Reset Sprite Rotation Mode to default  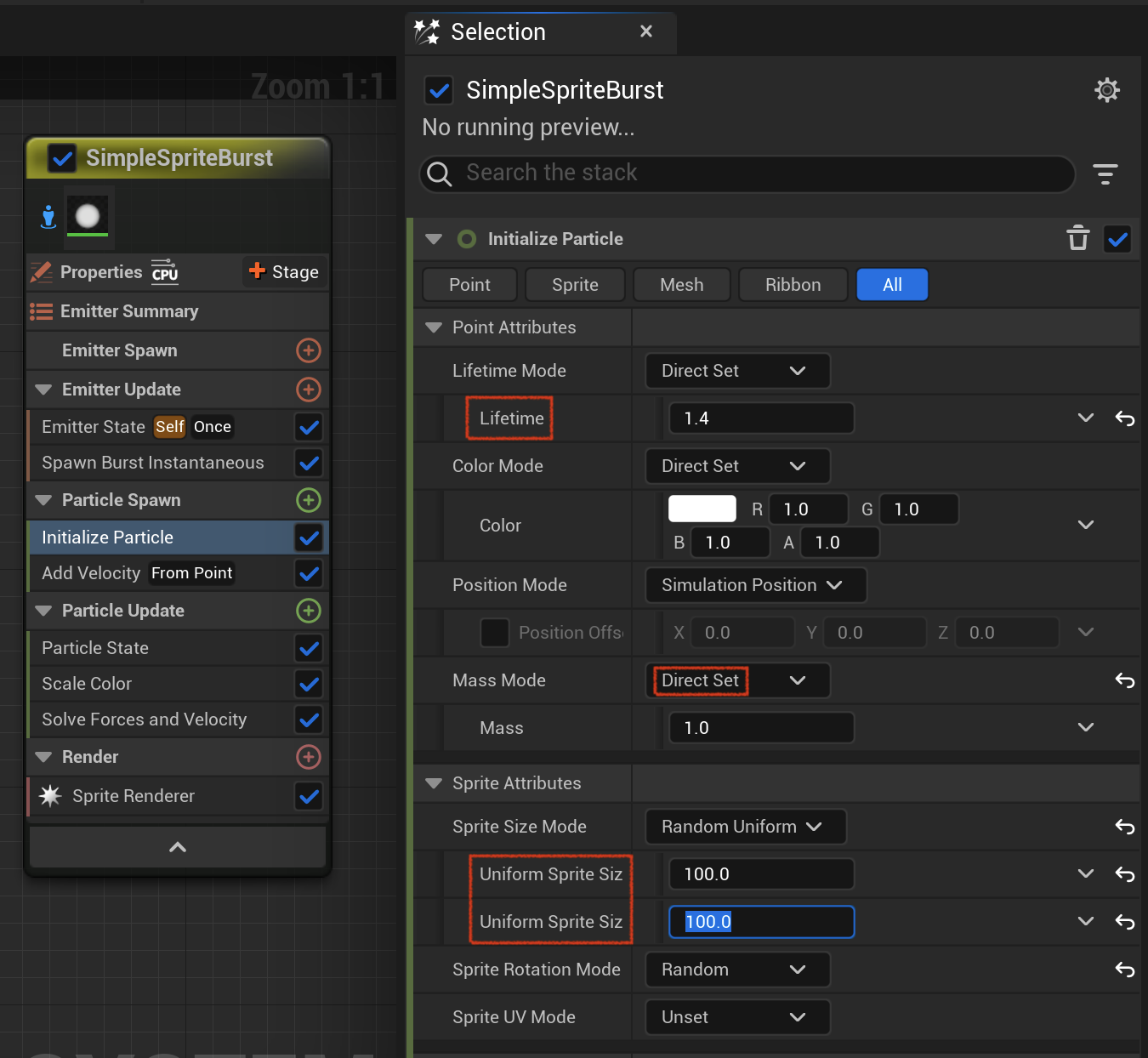pyautogui.click(x=1124, y=969)
